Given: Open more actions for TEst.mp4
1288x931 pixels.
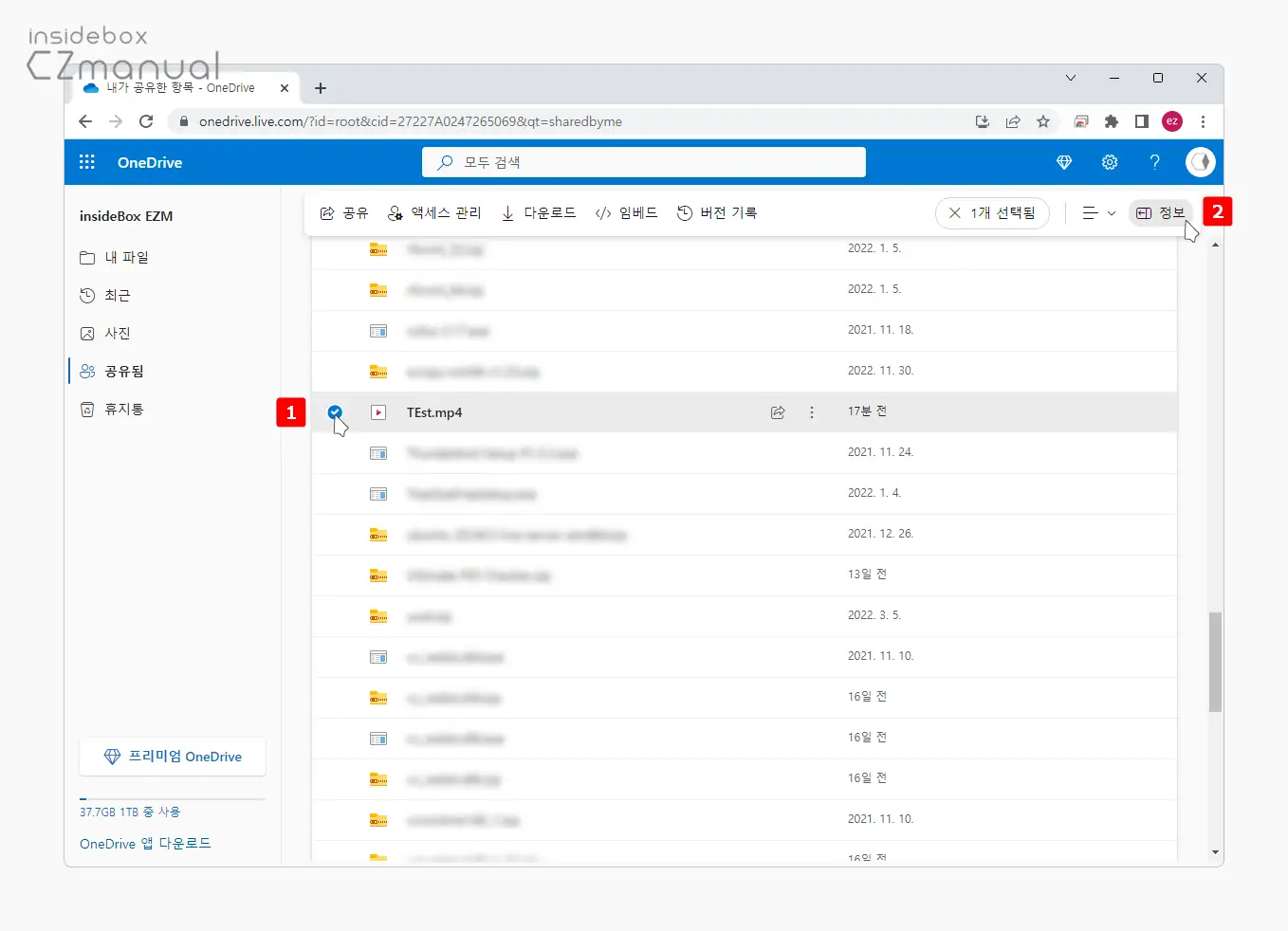Looking at the screenshot, I should (x=812, y=412).
